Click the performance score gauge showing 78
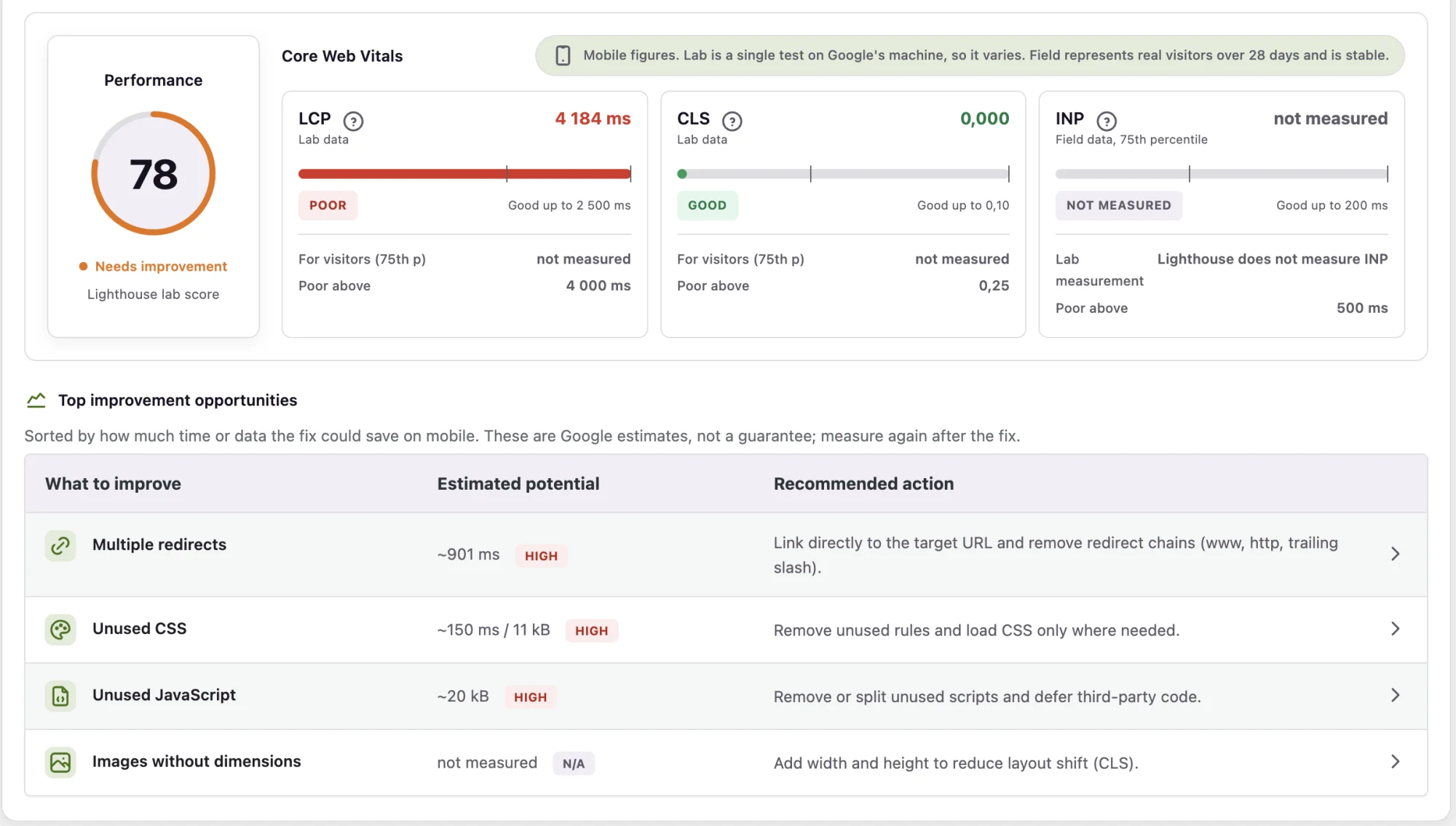This screenshot has height=826, width=1456. [154, 173]
